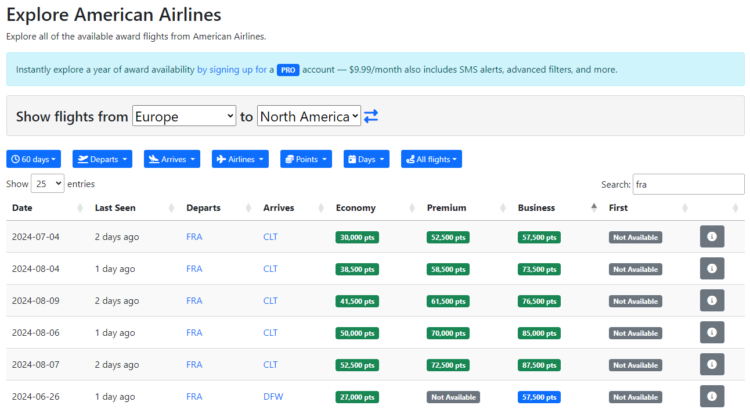Select the 73,500 pts Business fare
Image resolution: width=750 pixels, height=409 pixels.
pos(539,269)
